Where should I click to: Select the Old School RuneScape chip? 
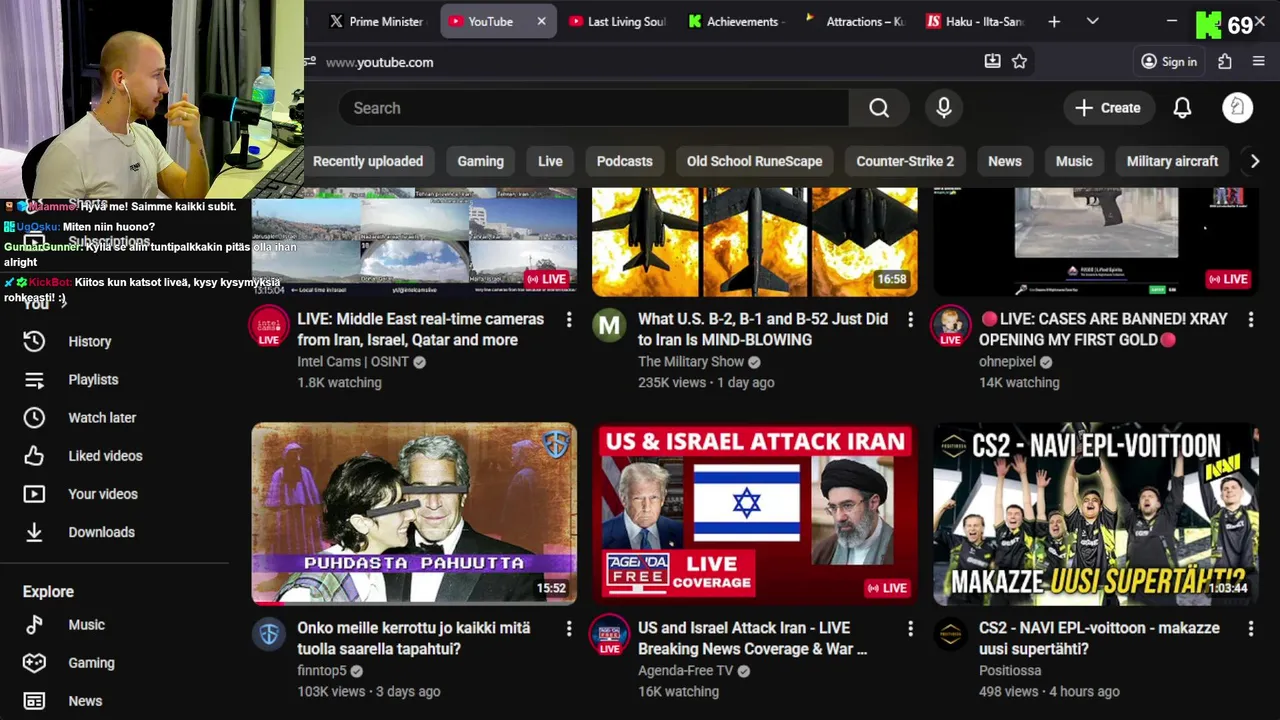tap(755, 161)
